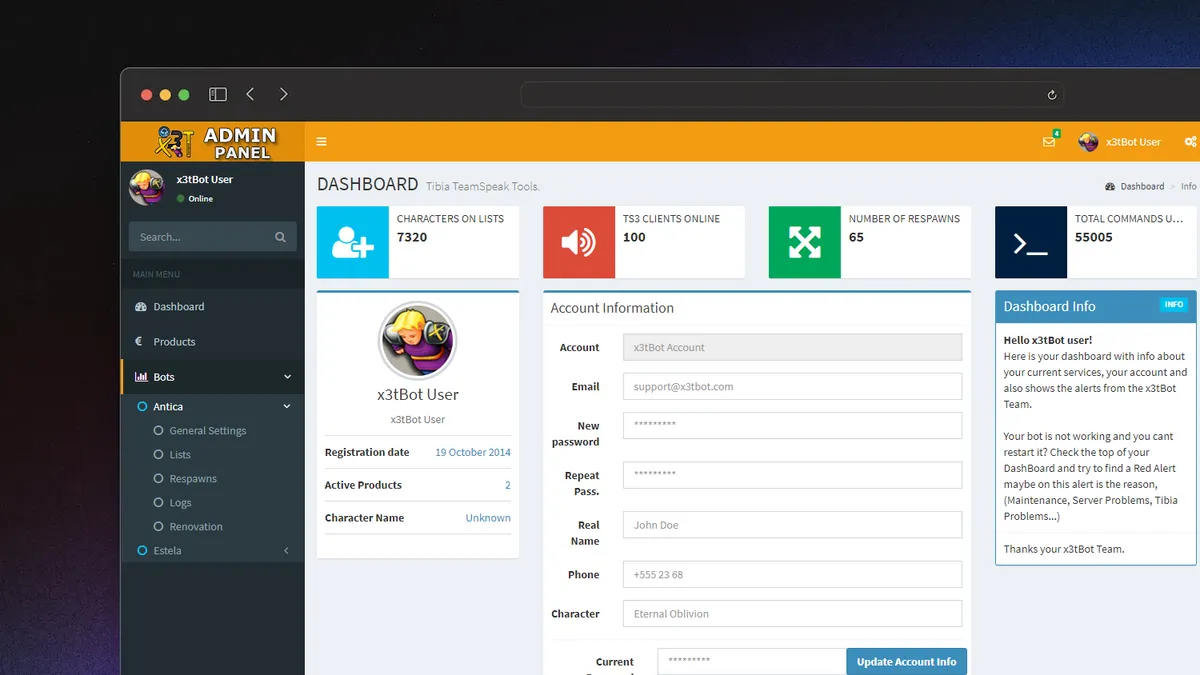
Task: Click the Dashboard breadcrumb link
Action: [1141, 187]
